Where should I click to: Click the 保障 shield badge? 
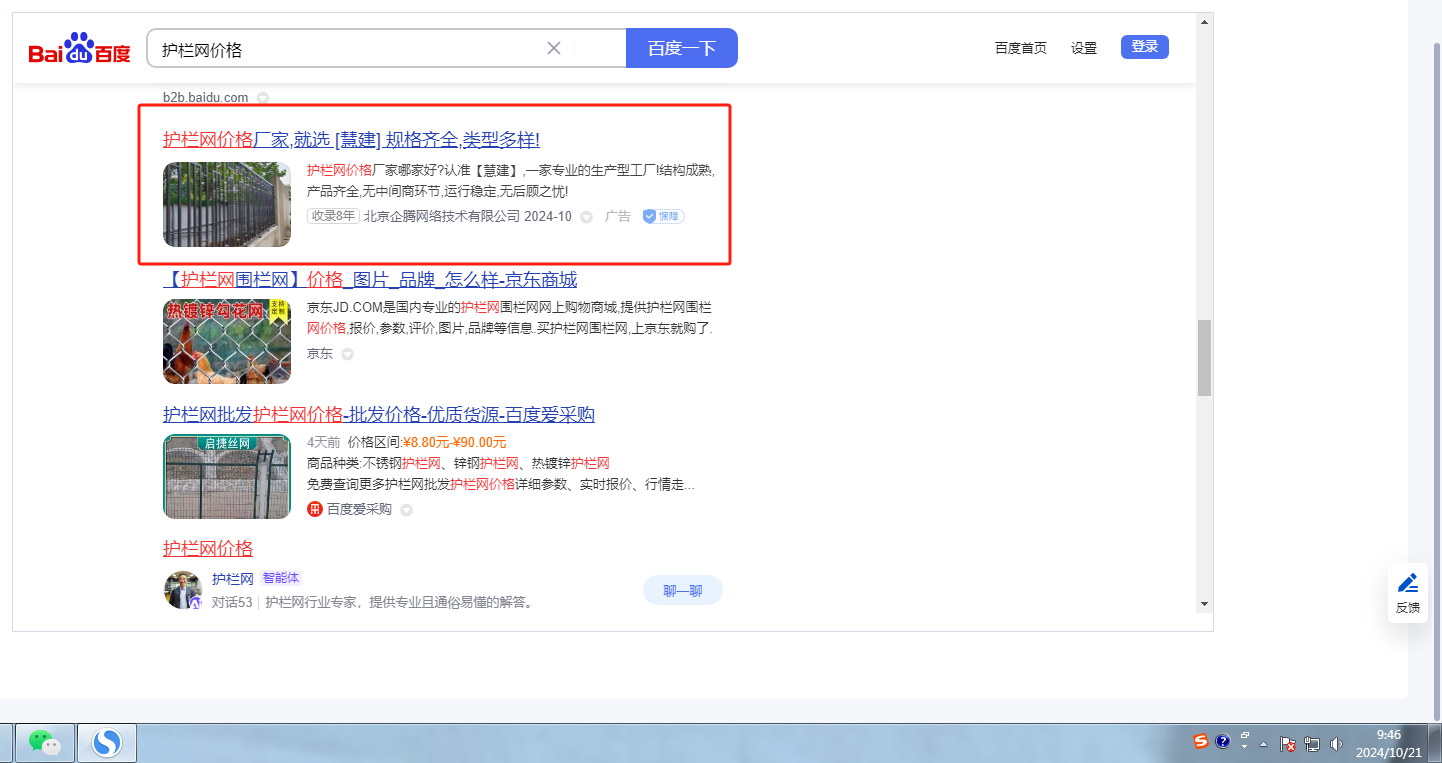[x=663, y=216]
